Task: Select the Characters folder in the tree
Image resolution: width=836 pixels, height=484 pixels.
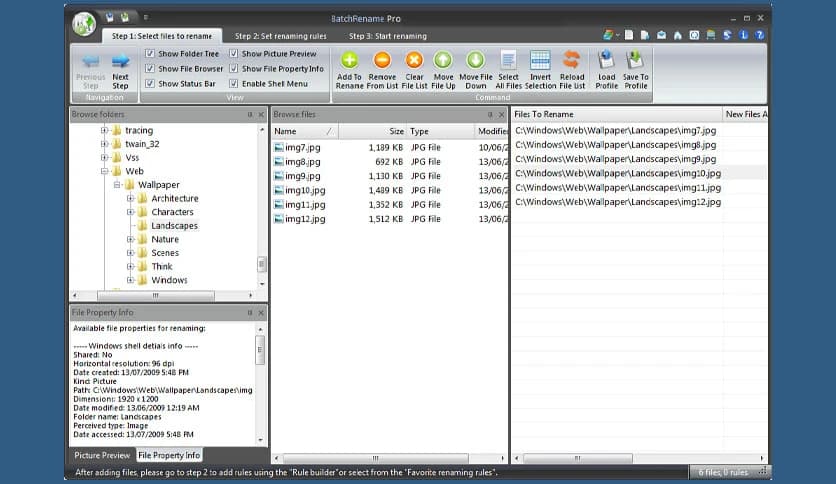Action: click(x=172, y=212)
